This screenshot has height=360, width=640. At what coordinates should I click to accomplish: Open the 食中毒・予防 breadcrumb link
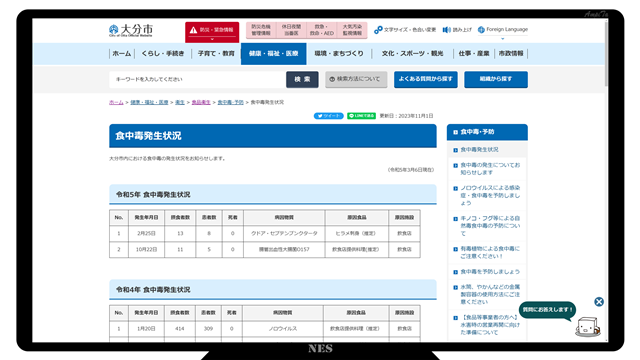point(230,102)
